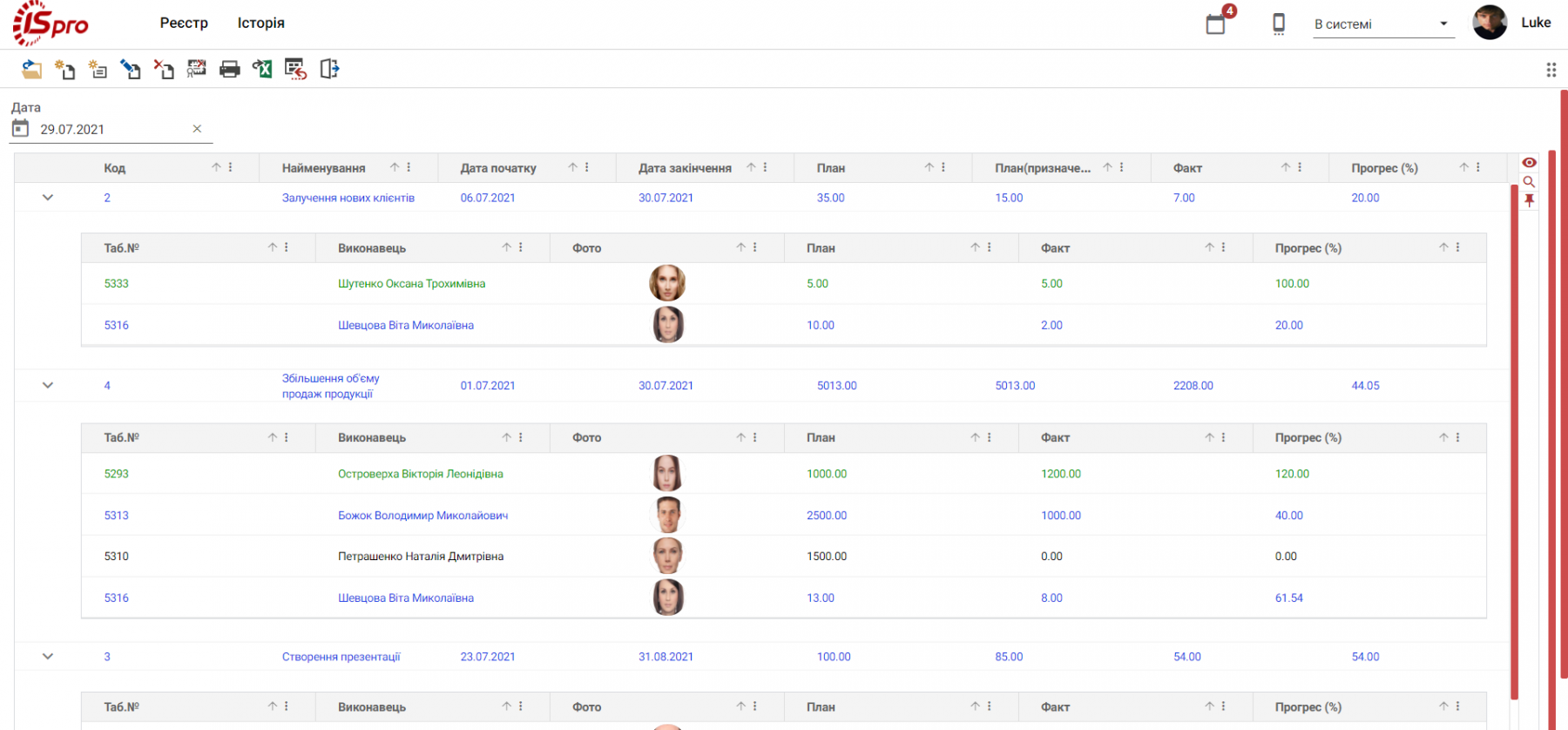Open link Залучення нових клієнтів

348,198
